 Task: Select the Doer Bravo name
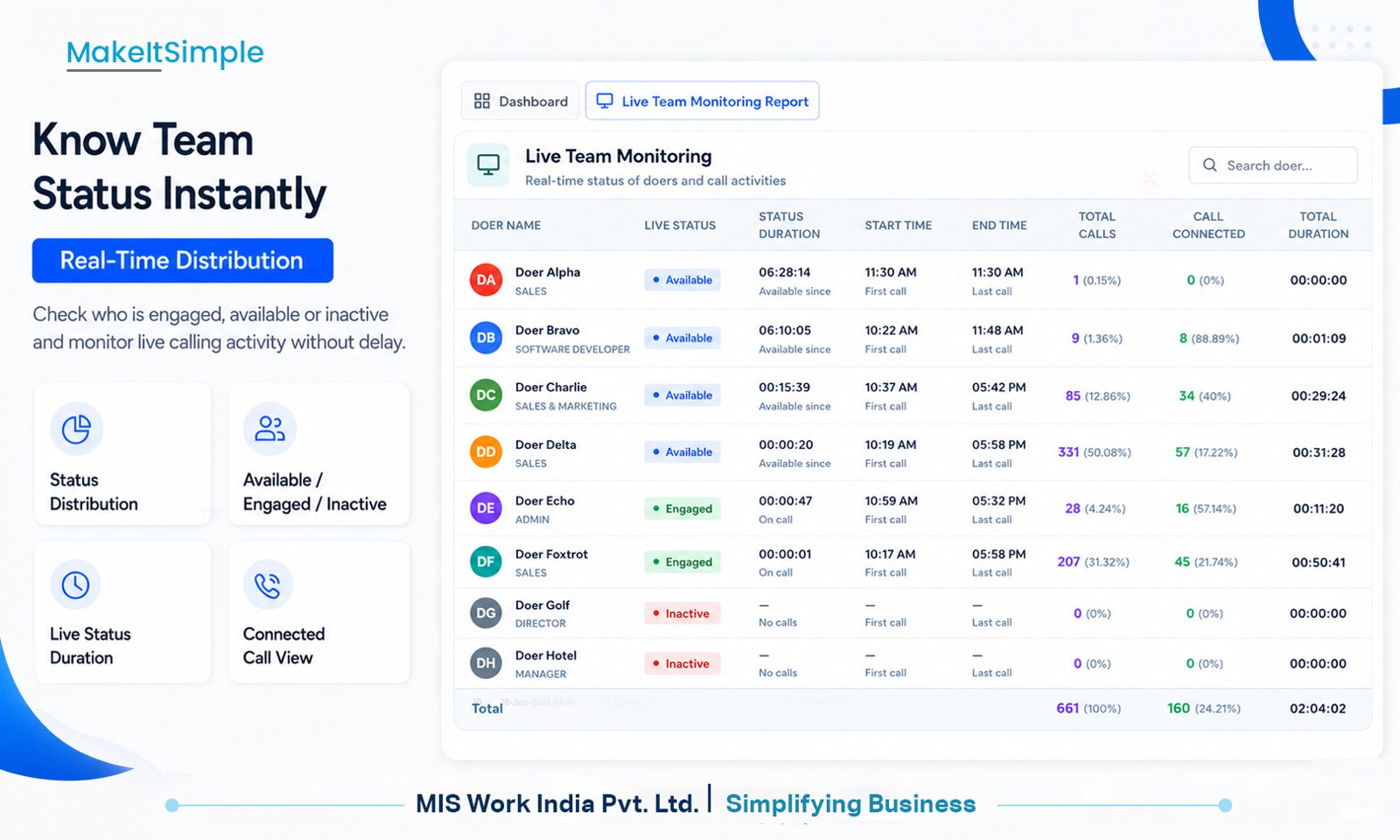pos(547,330)
